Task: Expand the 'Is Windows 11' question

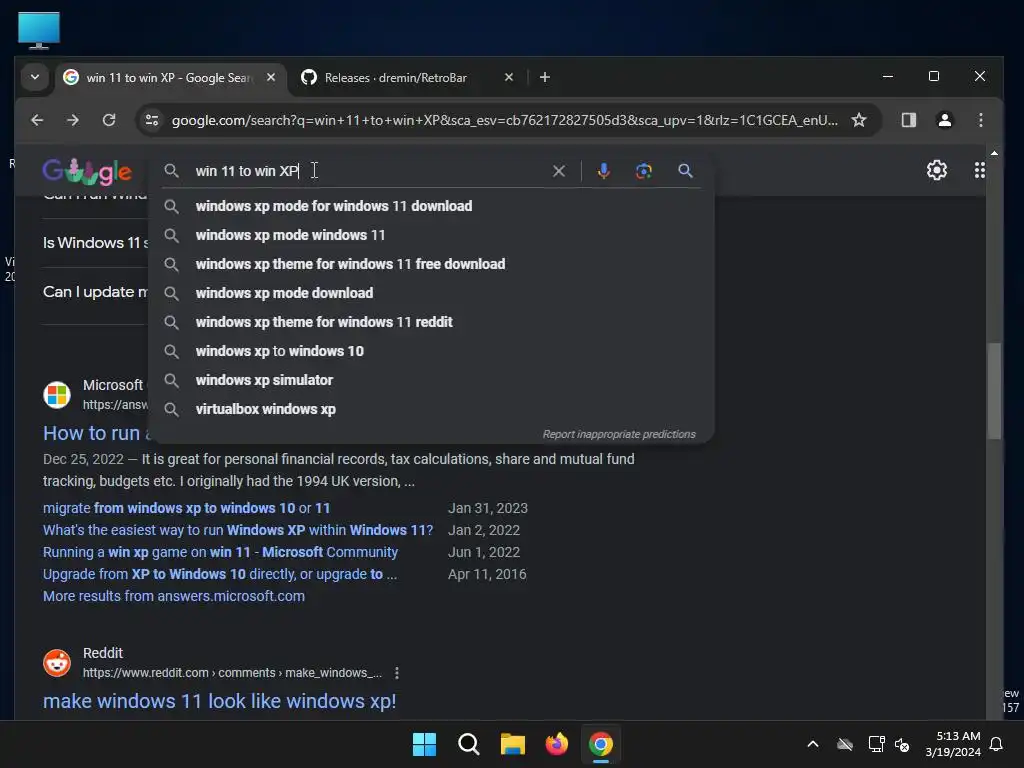Action: coord(95,243)
